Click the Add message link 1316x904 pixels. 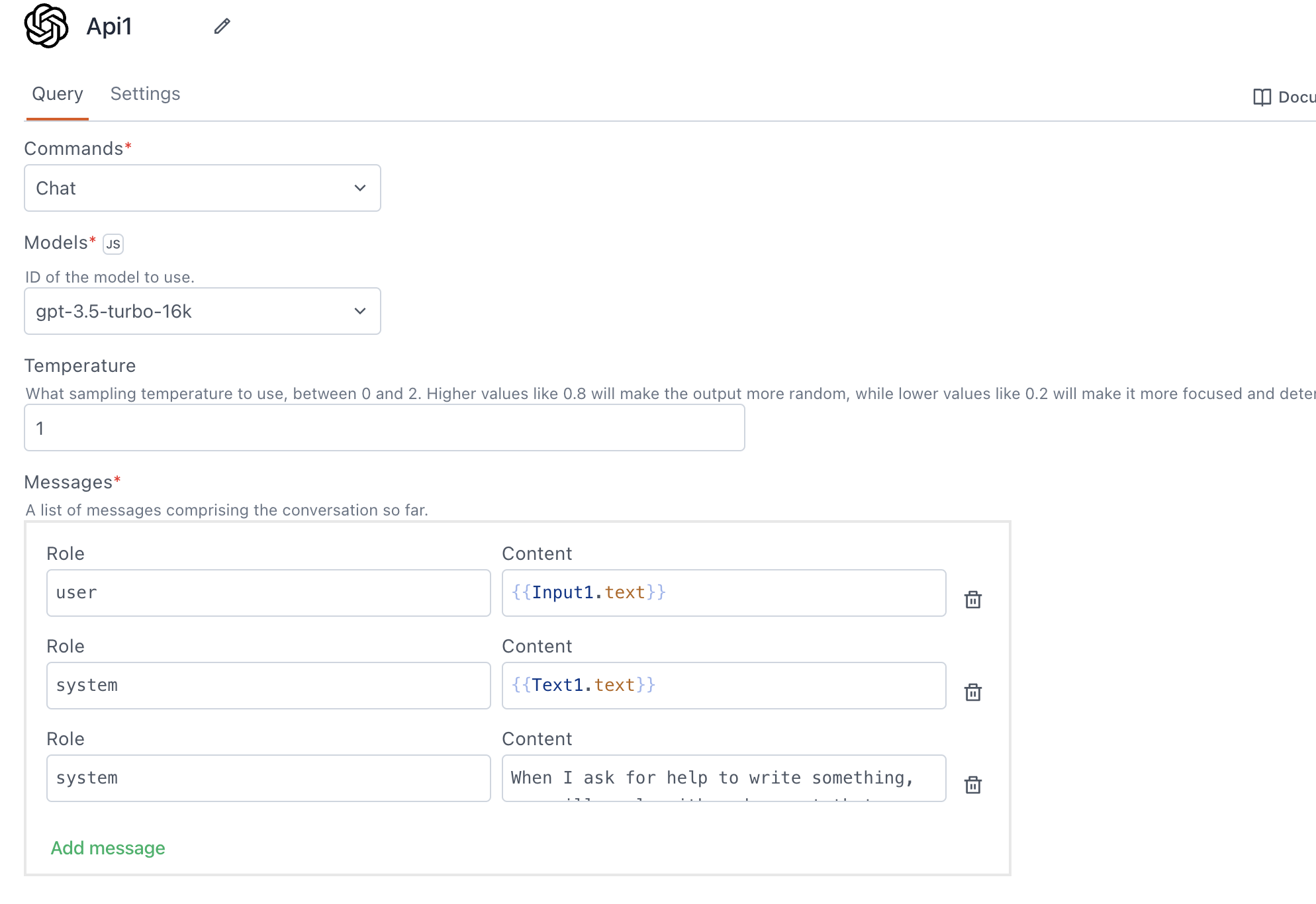[x=108, y=848]
